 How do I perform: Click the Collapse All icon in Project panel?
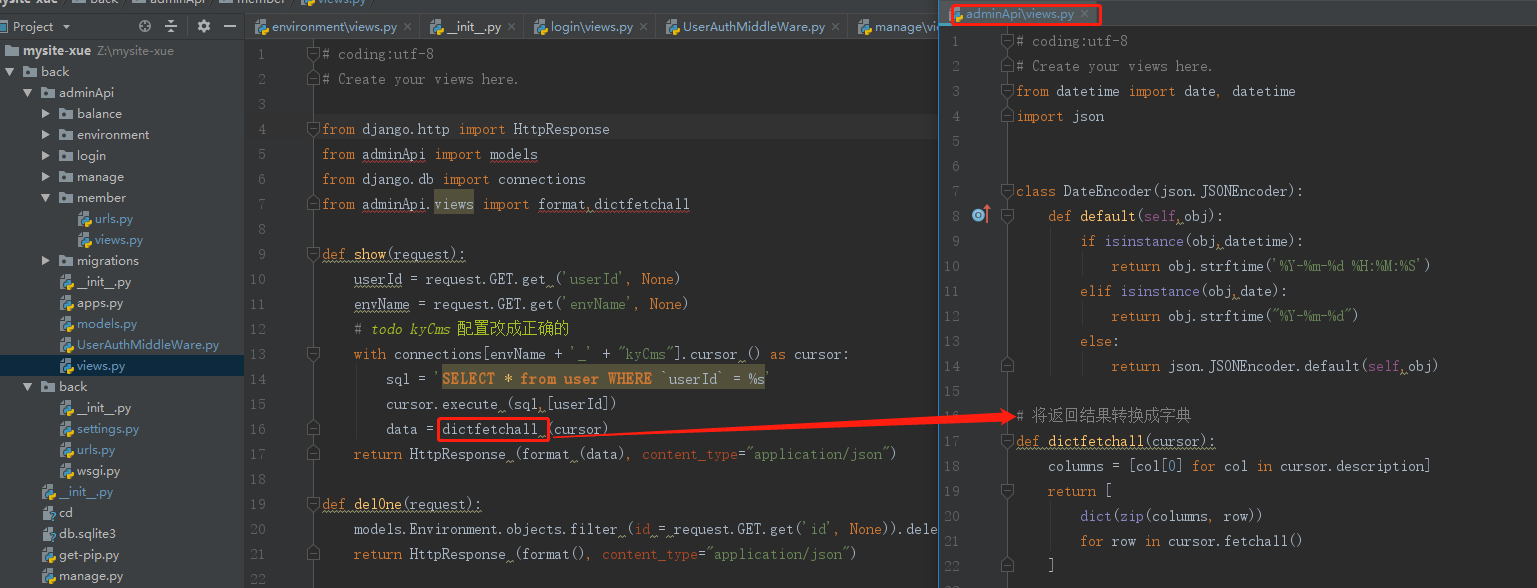coord(171,26)
